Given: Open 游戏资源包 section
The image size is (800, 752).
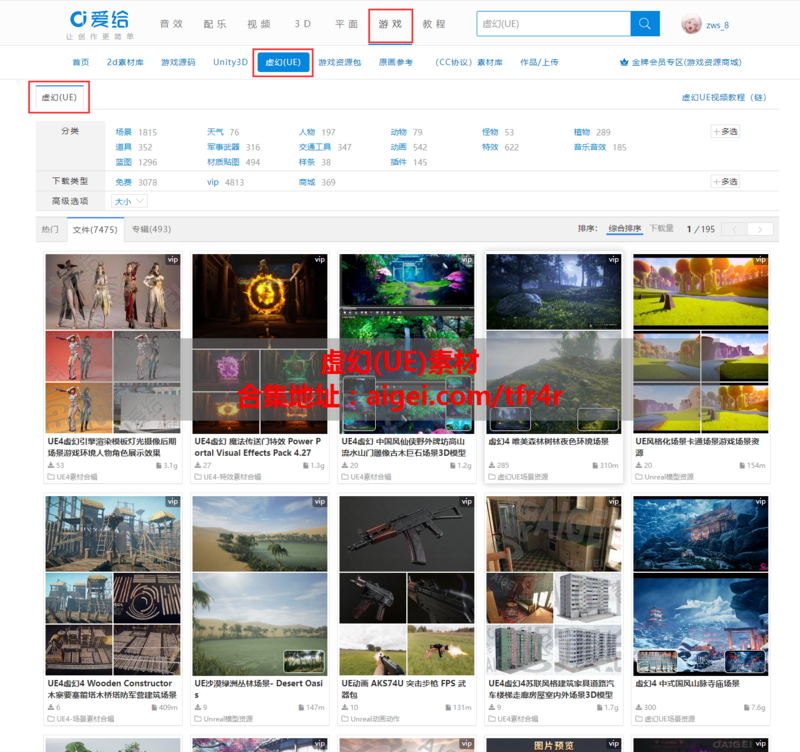Looking at the screenshot, I should (x=340, y=62).
